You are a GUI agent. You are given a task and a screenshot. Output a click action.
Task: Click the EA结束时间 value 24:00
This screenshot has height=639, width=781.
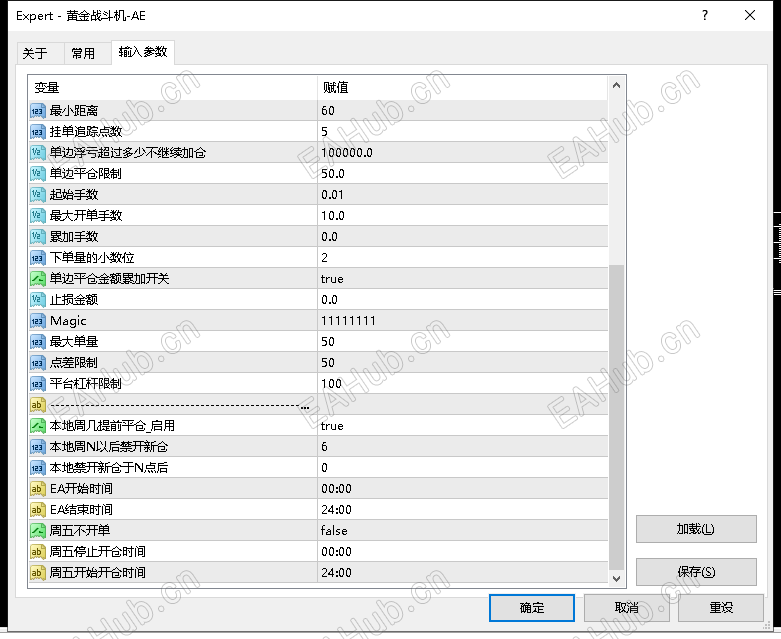click(x=336, y=510)
